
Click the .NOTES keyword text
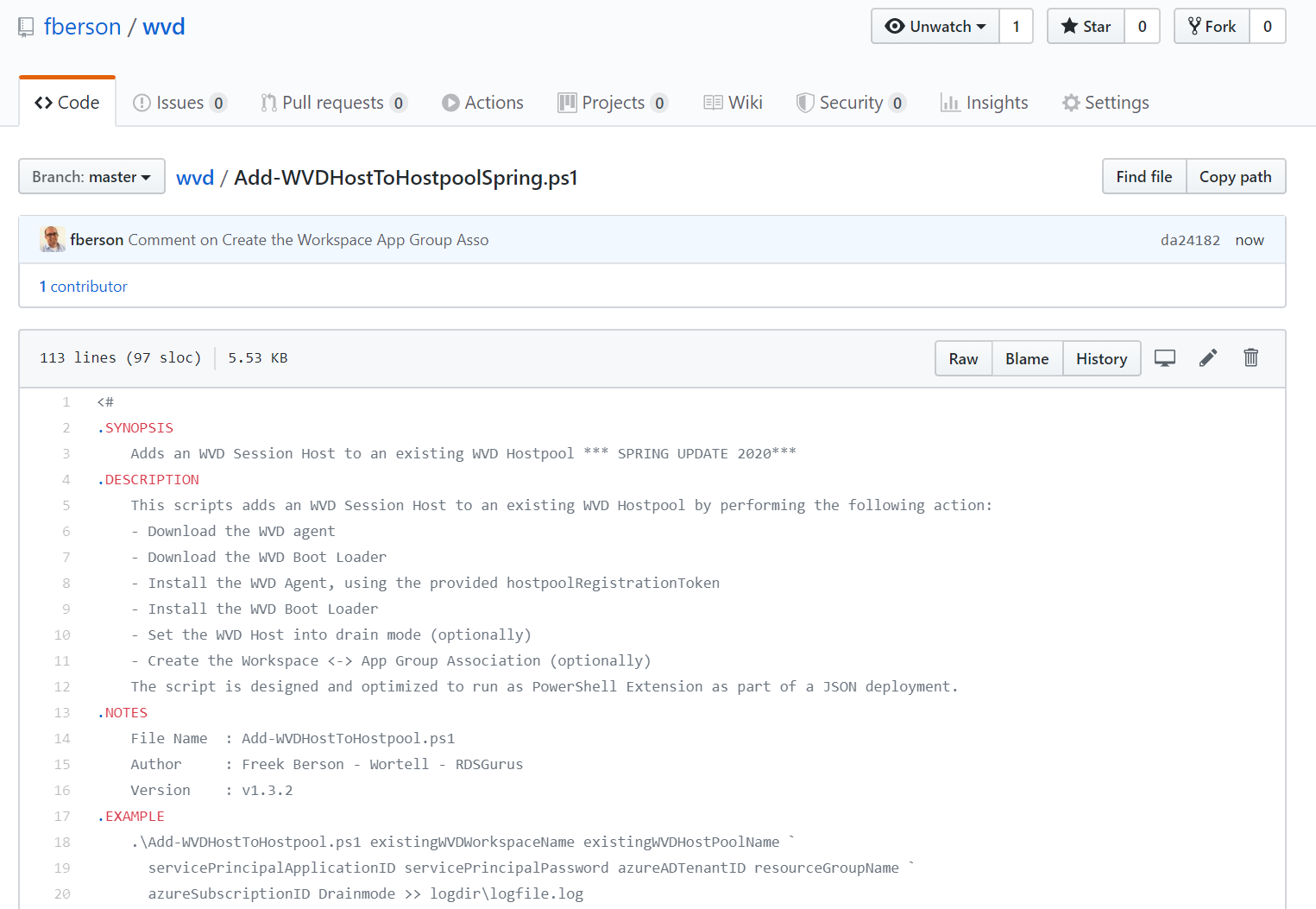[x=123, y=712]
